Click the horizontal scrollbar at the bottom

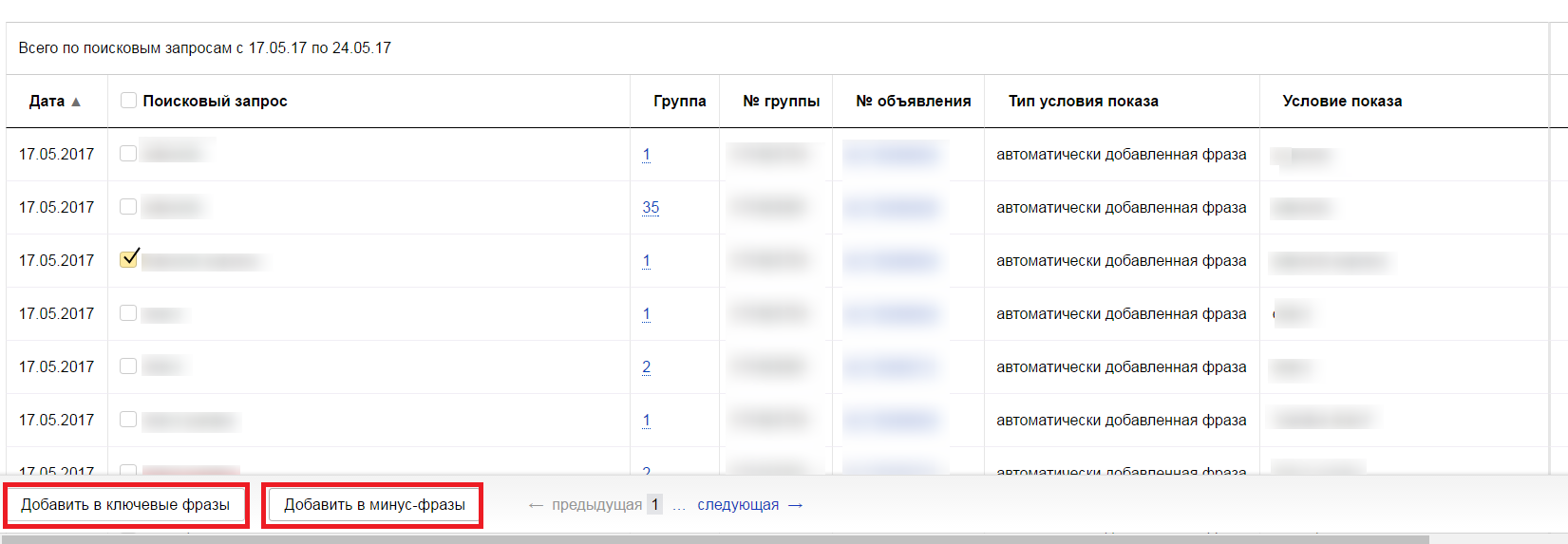point(712,539)
